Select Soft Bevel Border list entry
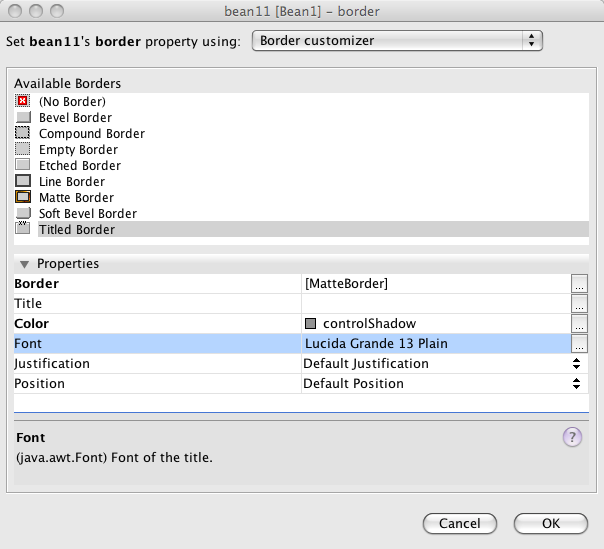The height and width of the screenshot is (549, 604). (88, 213)
